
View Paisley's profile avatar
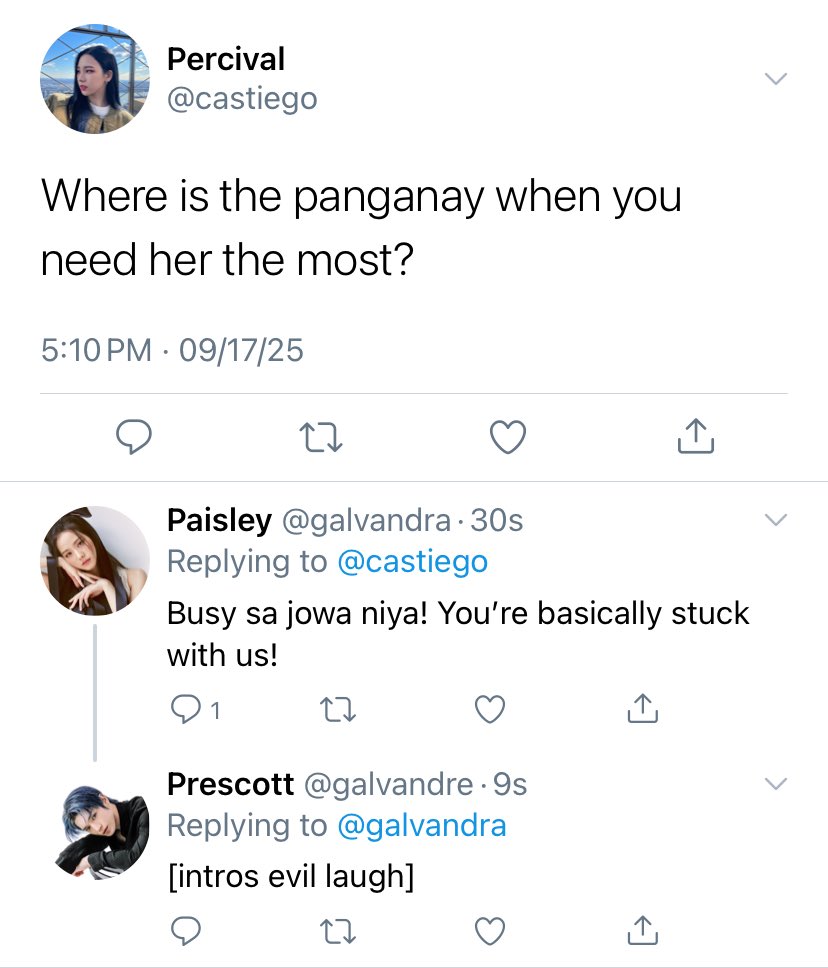[x=94, y=561]
